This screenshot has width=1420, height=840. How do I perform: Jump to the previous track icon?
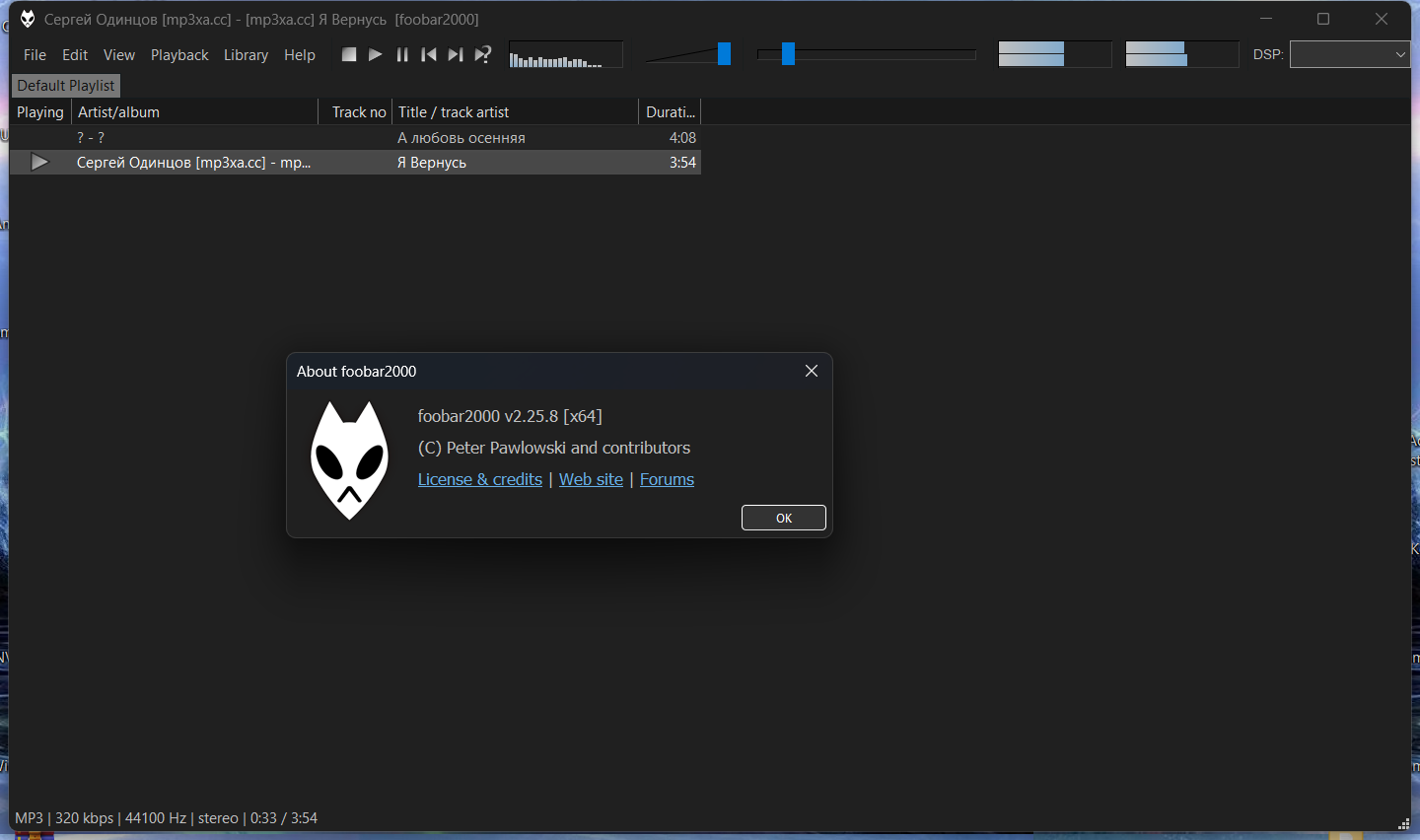click(429, 54)
